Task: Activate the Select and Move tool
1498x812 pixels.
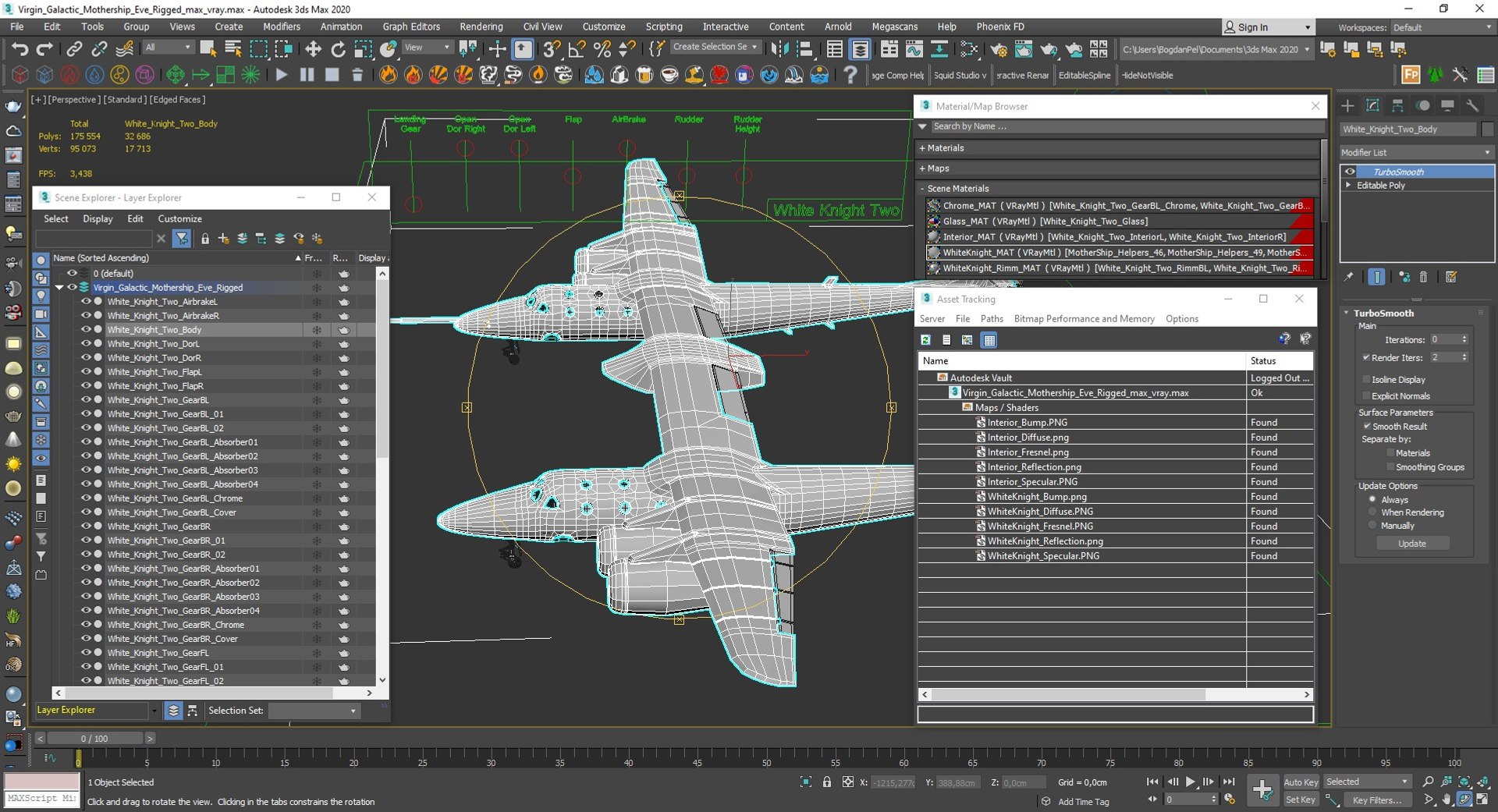Action: click(313, 49)
